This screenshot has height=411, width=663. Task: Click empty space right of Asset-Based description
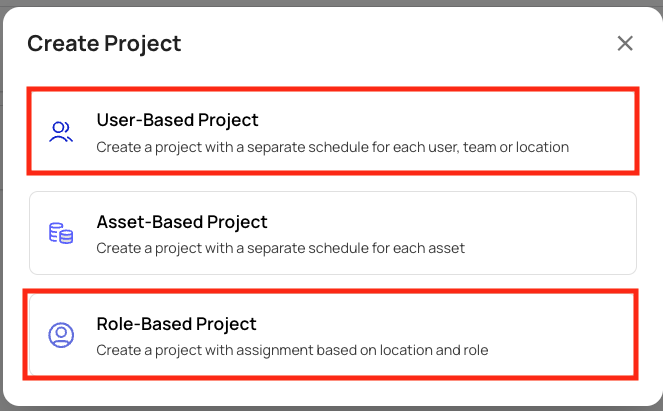(x=550, y=248)
